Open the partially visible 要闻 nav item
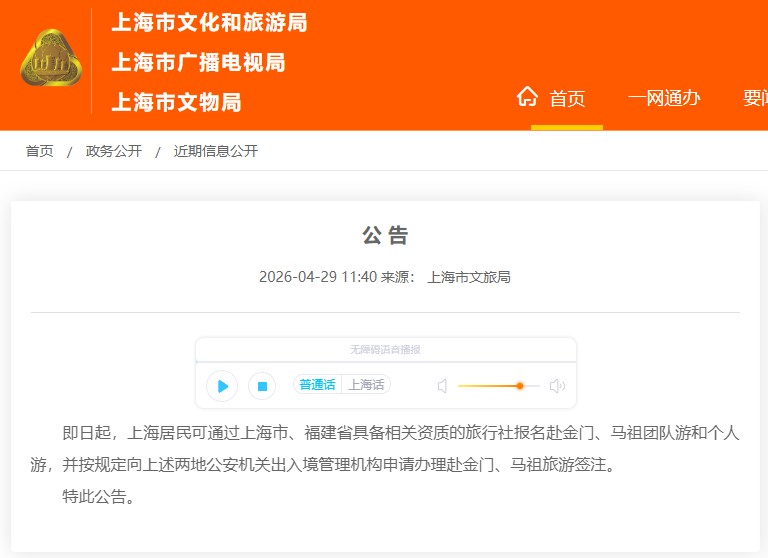Viewport: 768px width, 558px height. tap(755, 98)
